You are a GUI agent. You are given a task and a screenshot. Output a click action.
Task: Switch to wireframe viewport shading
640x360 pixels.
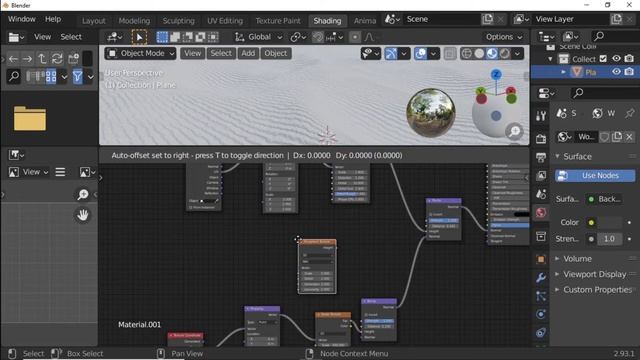(x=467, y=53)
